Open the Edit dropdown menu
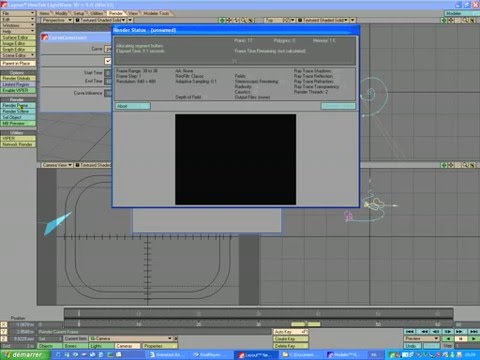 (x=18, y=19)
